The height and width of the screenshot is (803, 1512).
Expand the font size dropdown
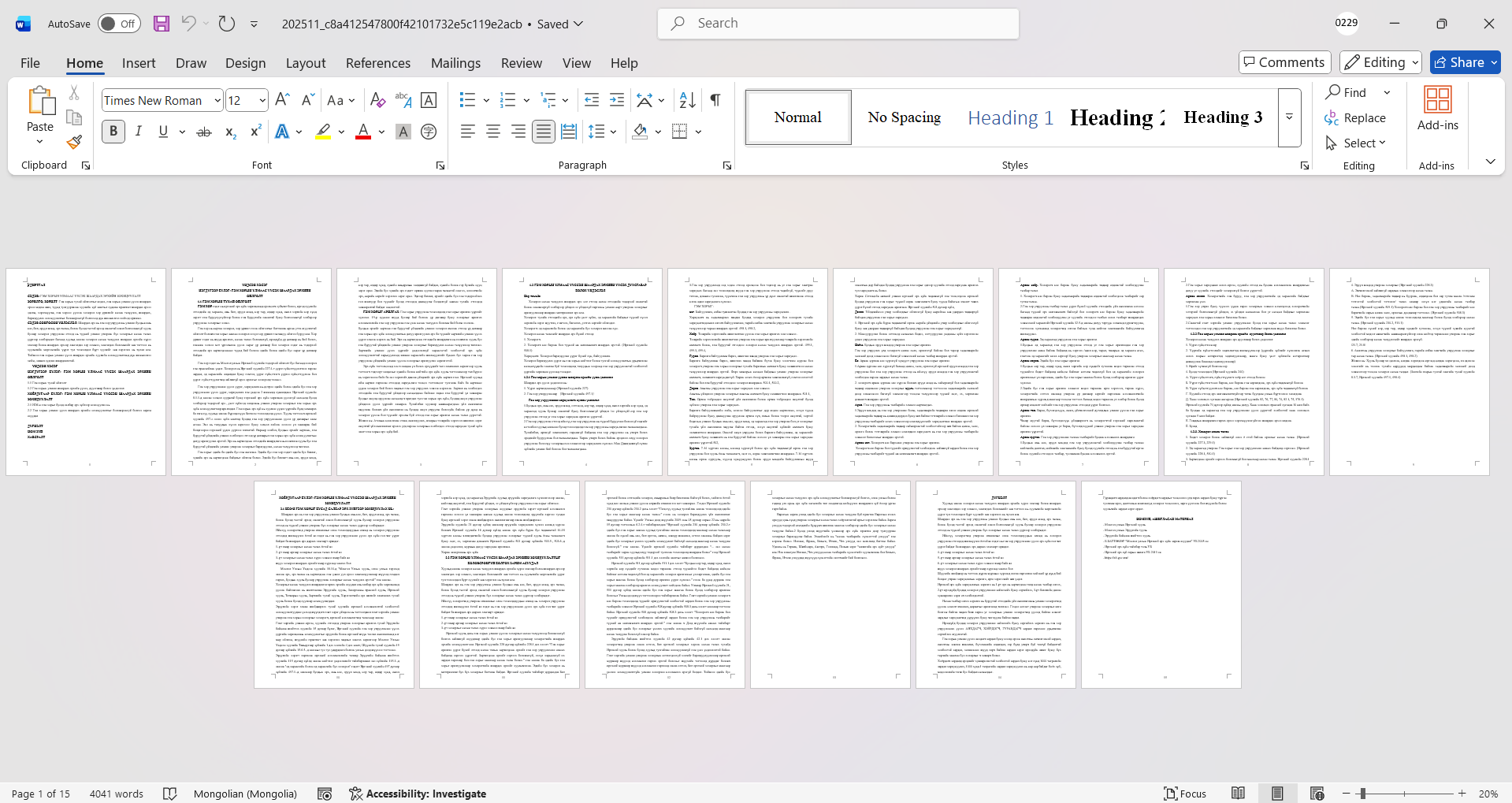pyautogui.click(x=262, y=100)
